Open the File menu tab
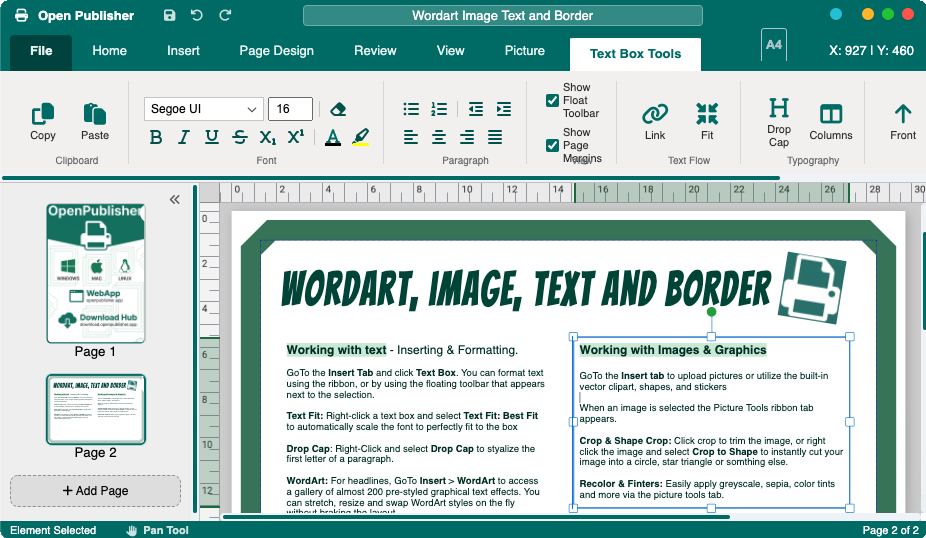This screenshot has width=926, height=538. pyautogui.click(x=41, y=51)
